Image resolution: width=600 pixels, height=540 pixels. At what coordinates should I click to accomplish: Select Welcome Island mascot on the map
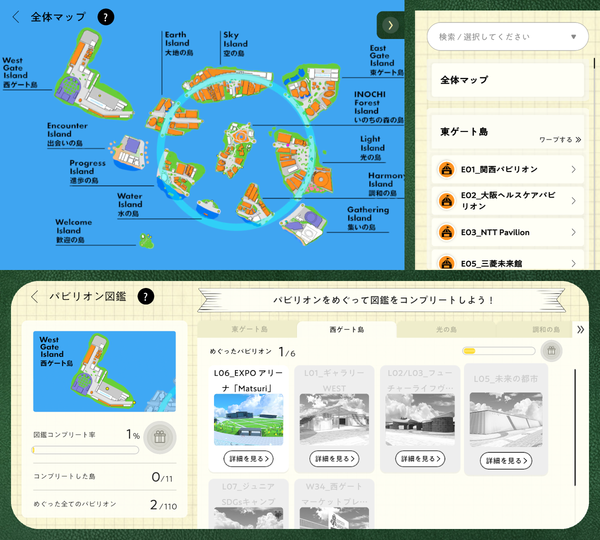click(147, 241)
